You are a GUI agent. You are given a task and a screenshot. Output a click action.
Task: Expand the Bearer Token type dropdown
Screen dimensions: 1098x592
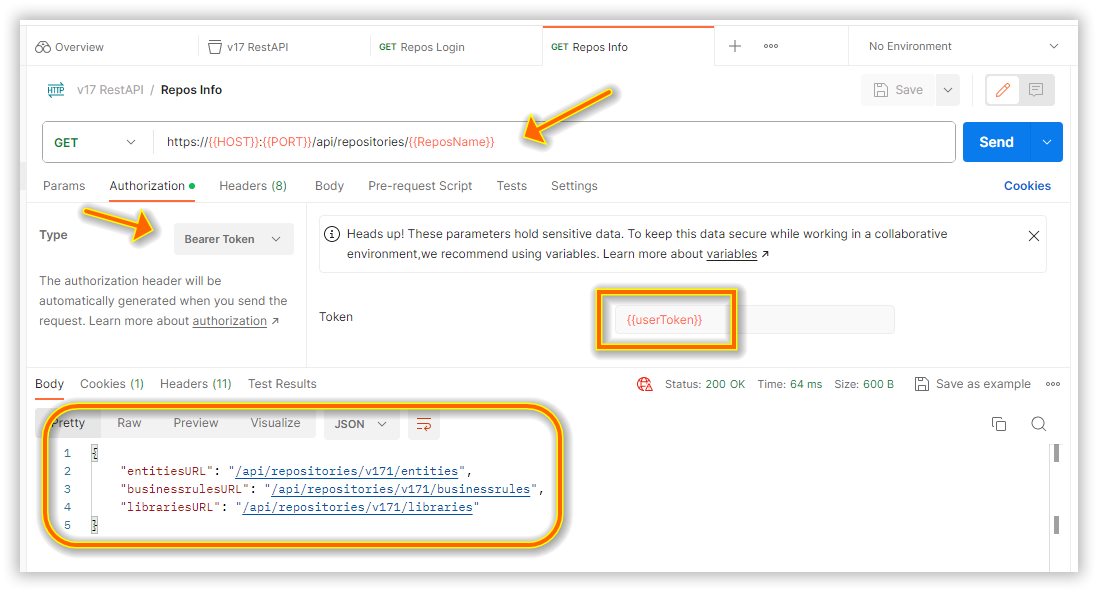tap(233, 239)
